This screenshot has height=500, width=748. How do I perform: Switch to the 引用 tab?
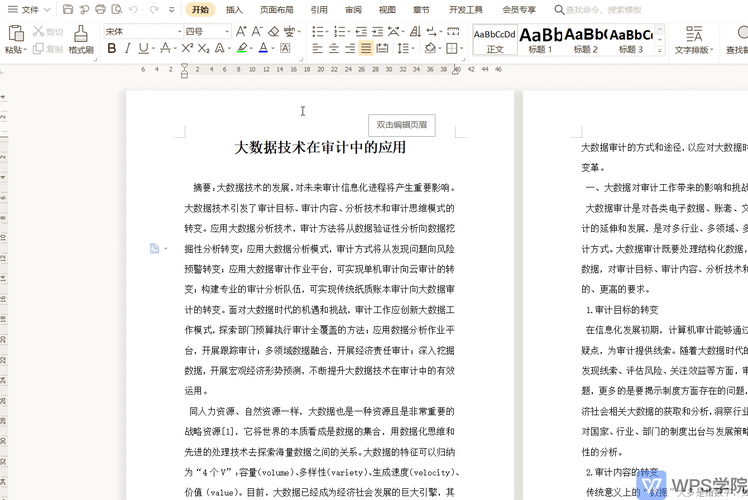click(x=319, y=10)
